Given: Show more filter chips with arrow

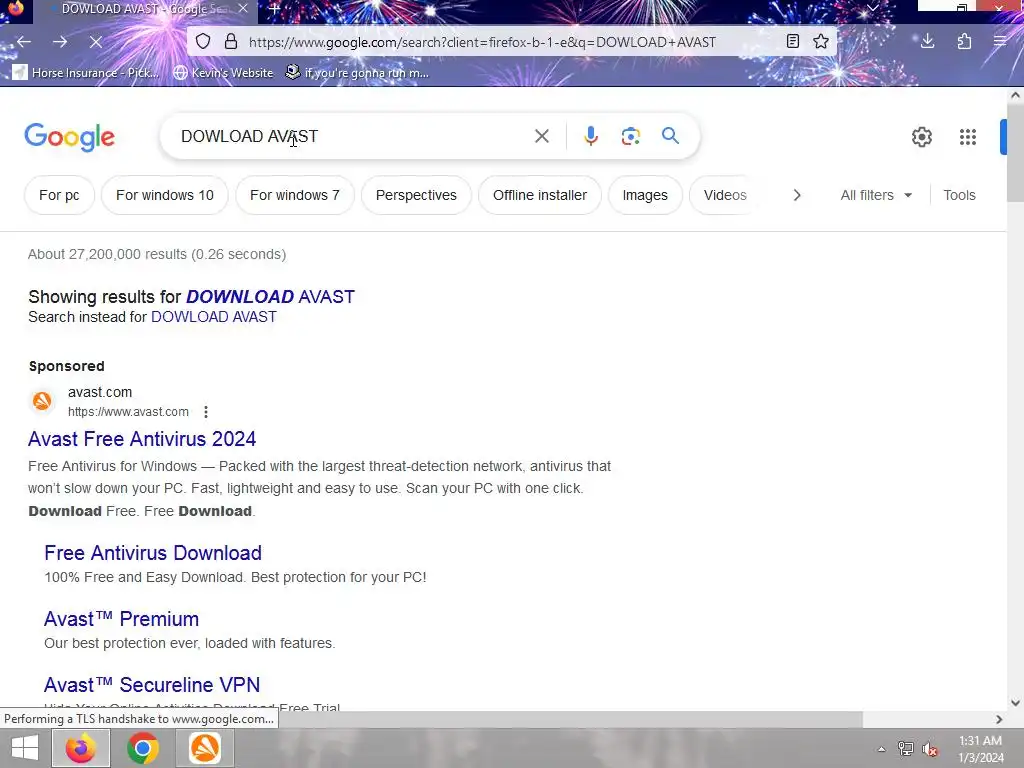Looking at the screenshot, I should point(797,195).
